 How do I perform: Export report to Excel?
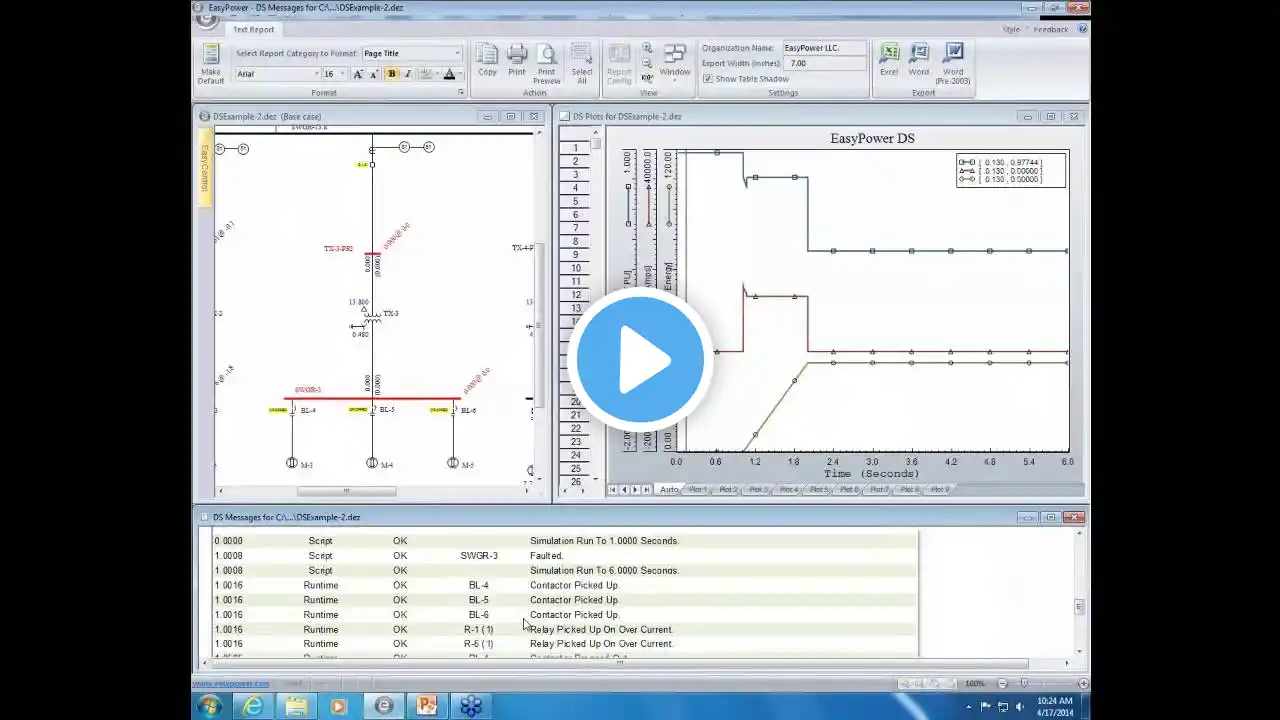coord(888,60)
